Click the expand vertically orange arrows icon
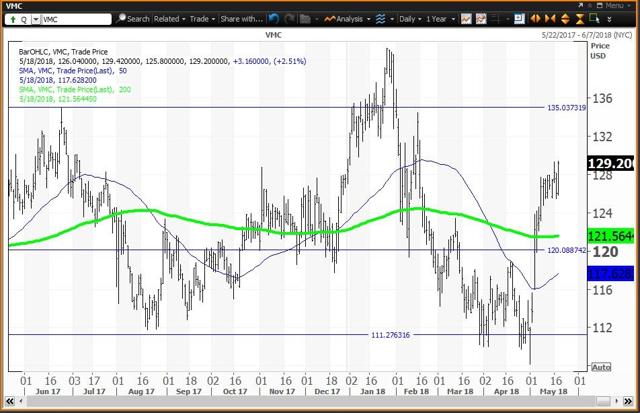Viewport: 640px width, 413px height. [565, 19]
